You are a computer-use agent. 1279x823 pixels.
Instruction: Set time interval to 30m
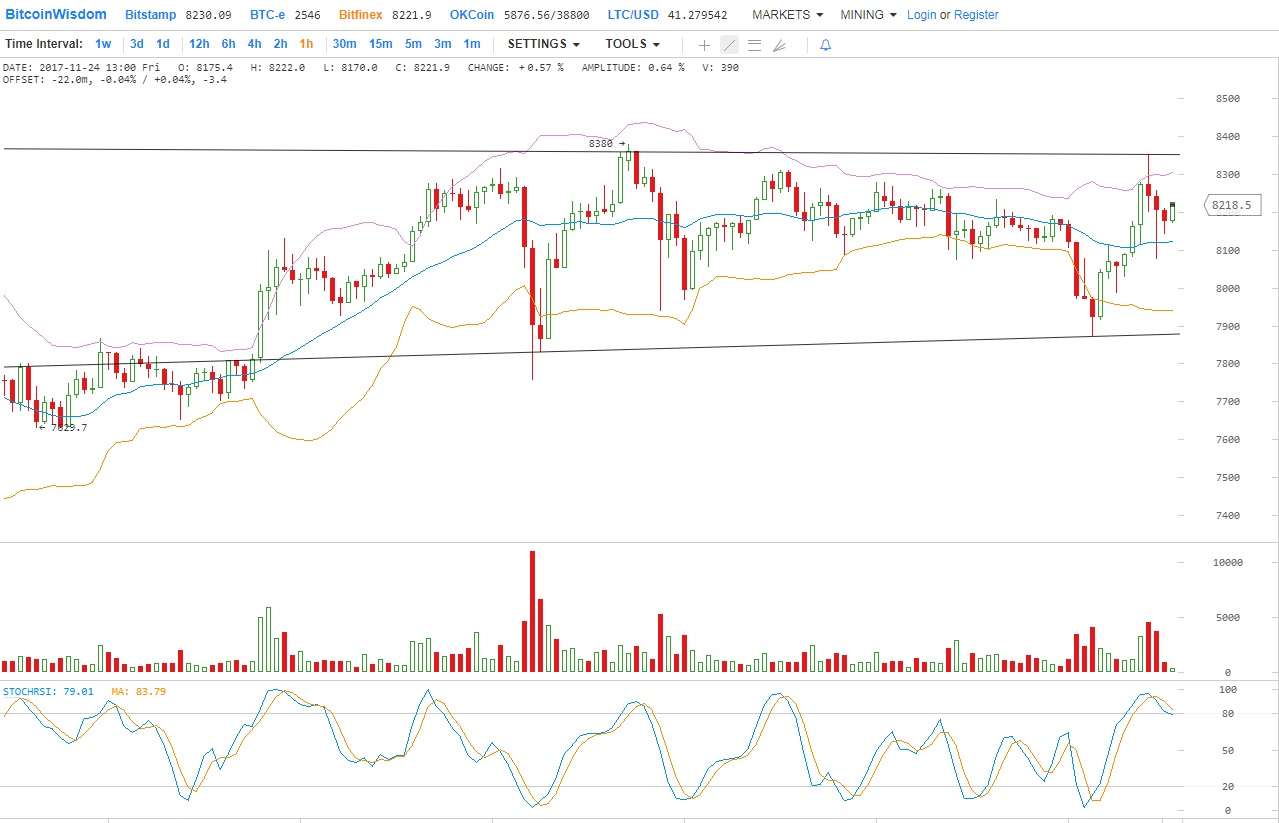[344, 44]
